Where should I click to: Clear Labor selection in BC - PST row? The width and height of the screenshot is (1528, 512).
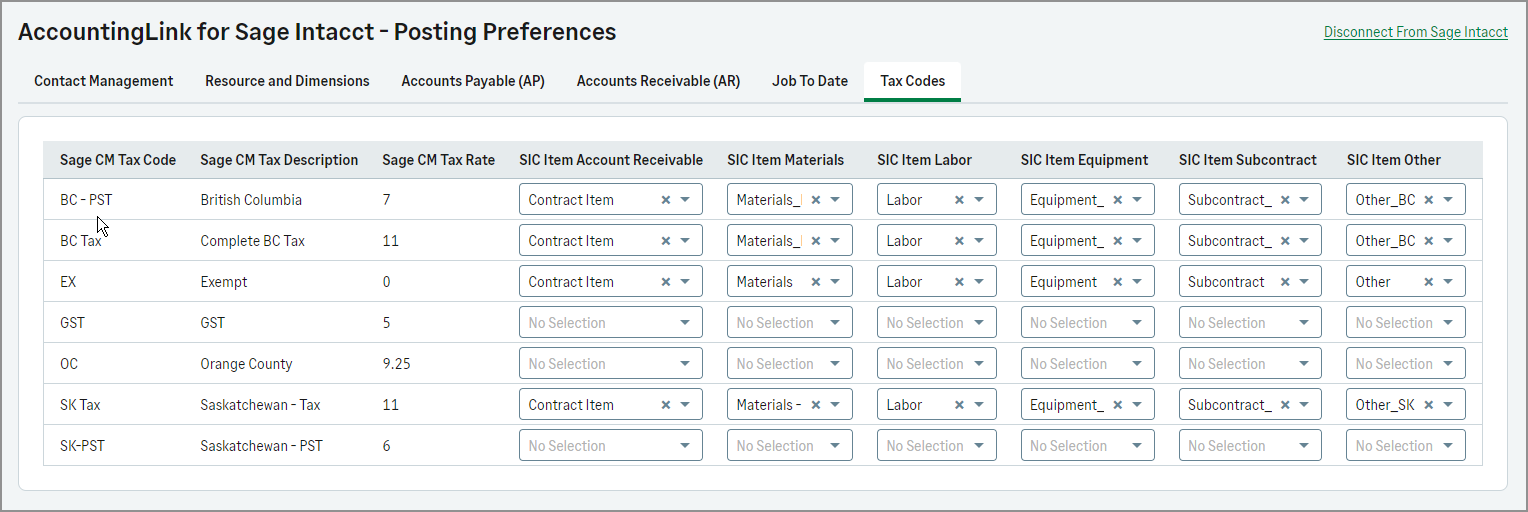(960, 200)
